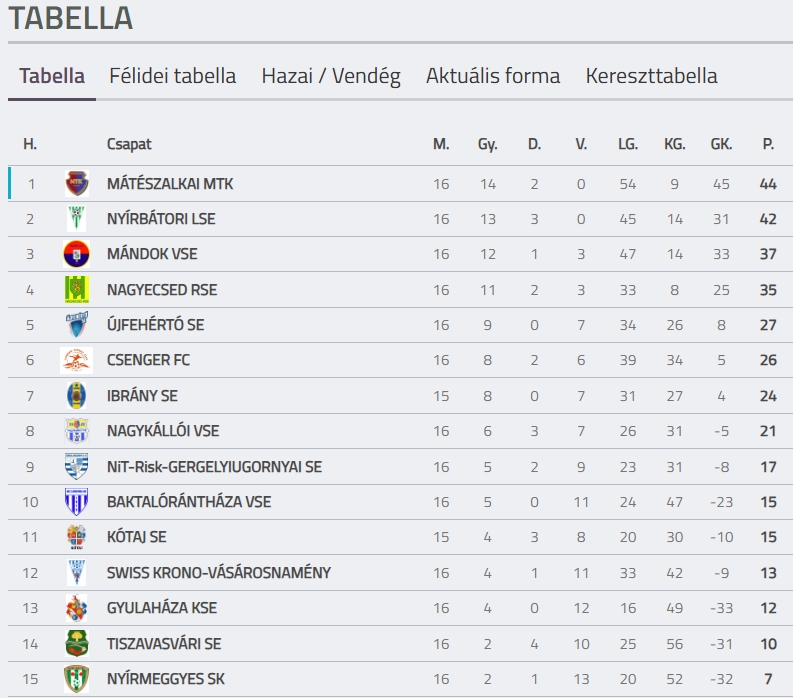The width and height of the screenshot is (793, 698).
Task: Click the Mátészalkai MTK club crest
Action: tap(77, 184)
